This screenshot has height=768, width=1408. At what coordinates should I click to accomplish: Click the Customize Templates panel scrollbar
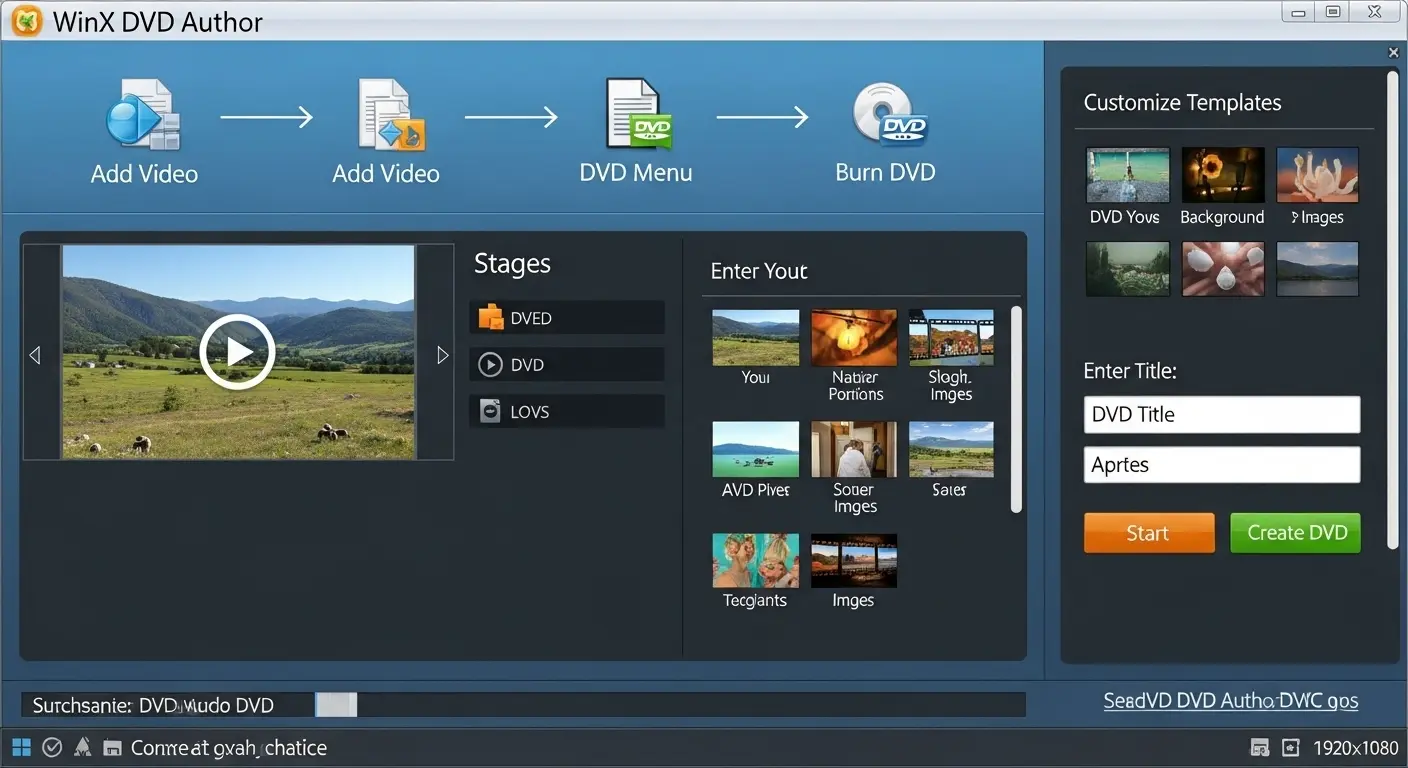(1392, 310)
